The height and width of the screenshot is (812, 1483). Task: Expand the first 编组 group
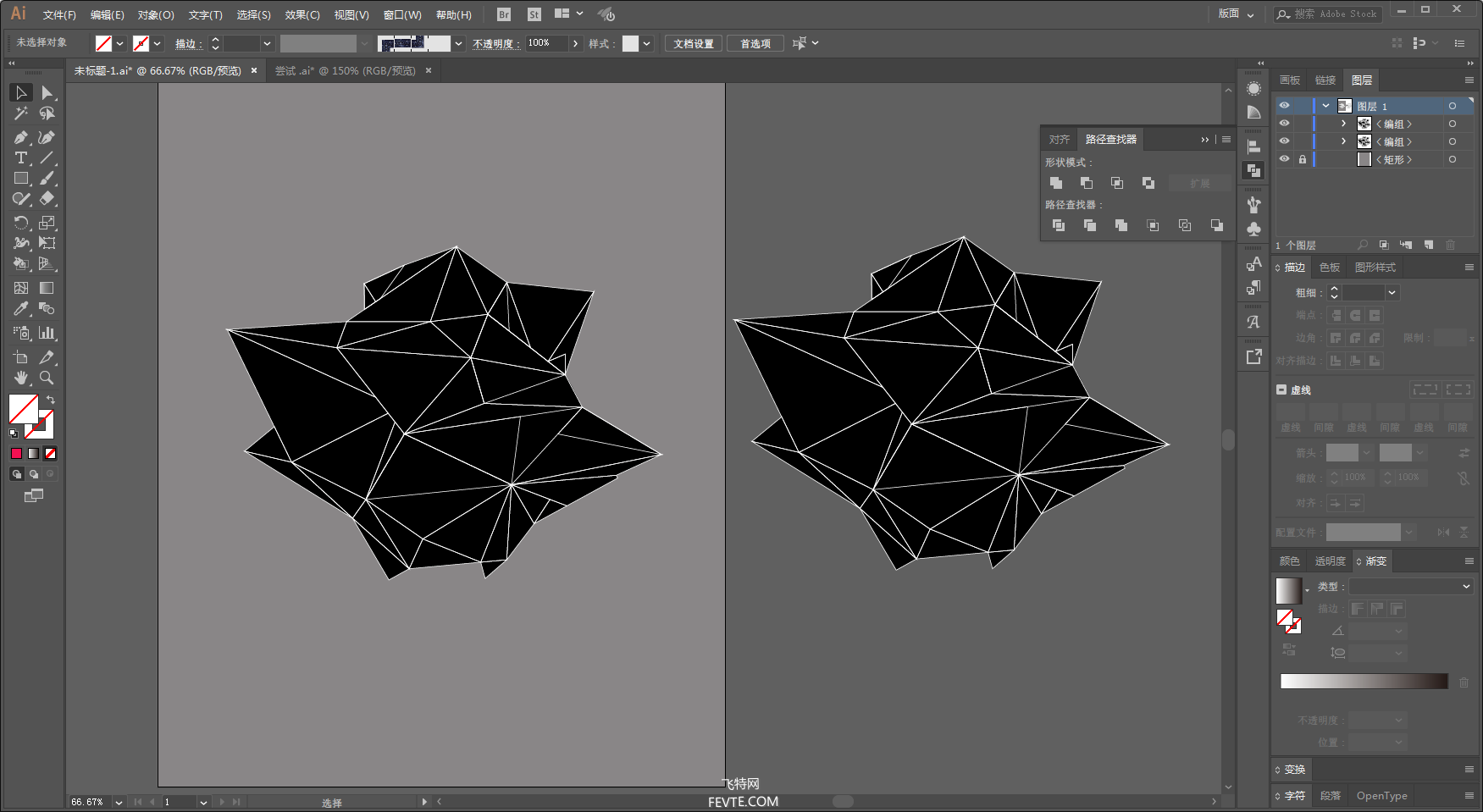[1344, 124]
